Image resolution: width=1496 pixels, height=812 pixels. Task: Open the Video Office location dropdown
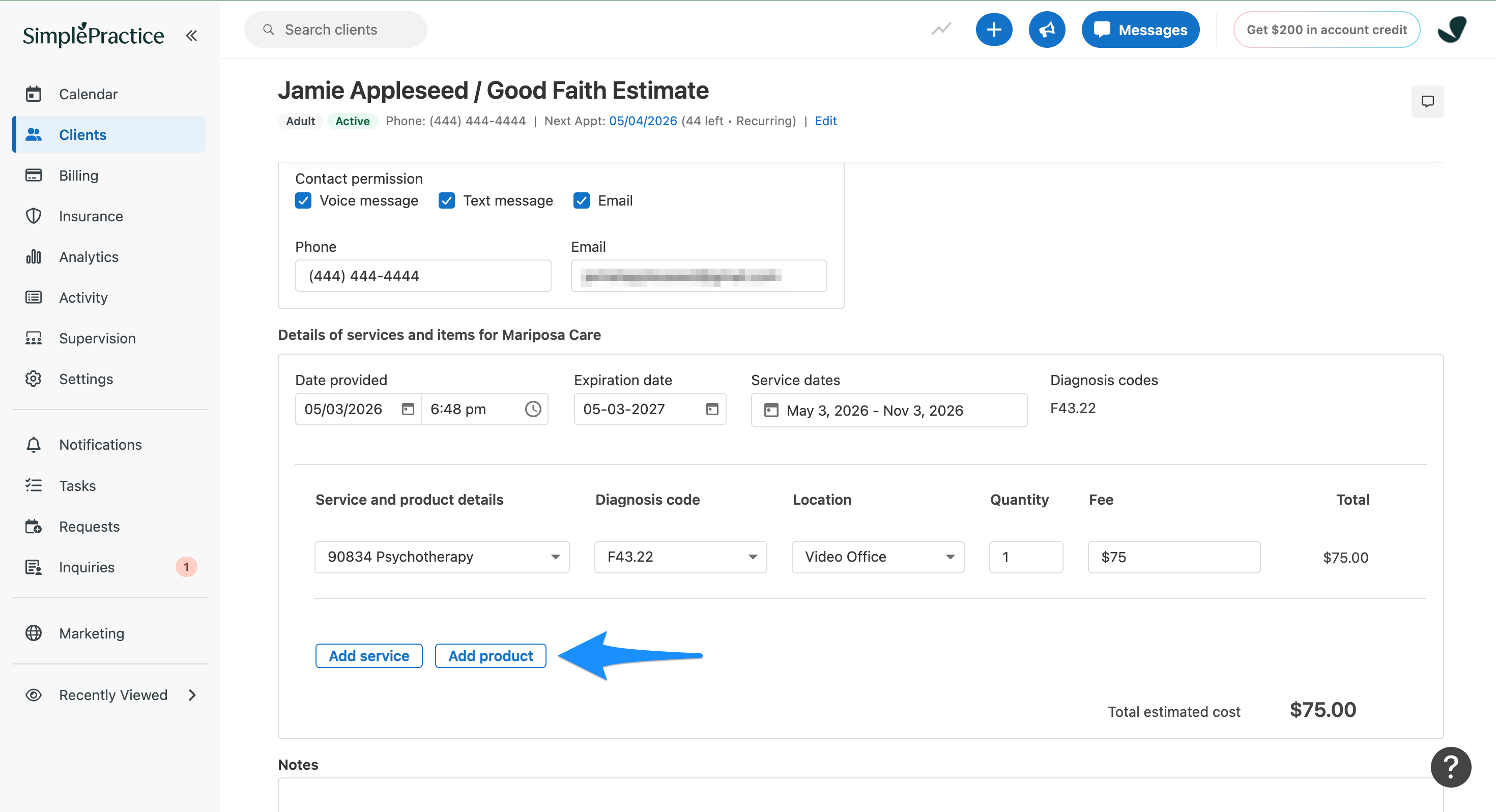coord(878,557)
